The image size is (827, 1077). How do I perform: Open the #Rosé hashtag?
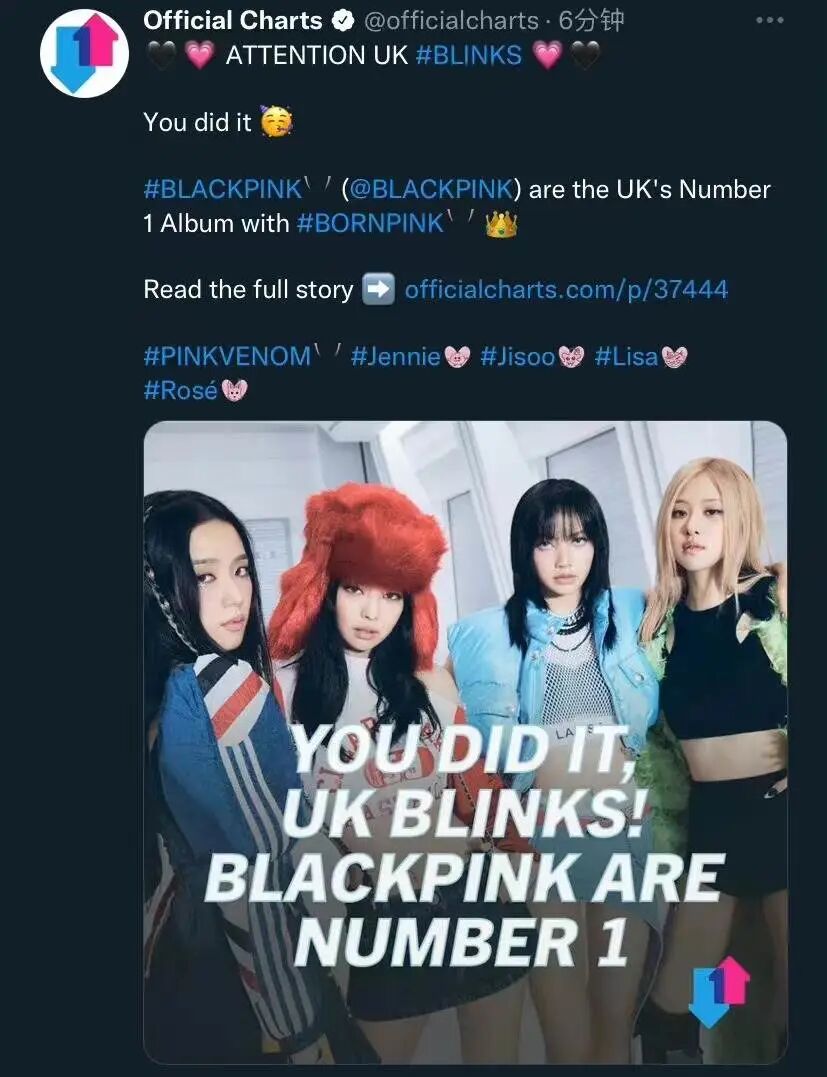[181, 390]
